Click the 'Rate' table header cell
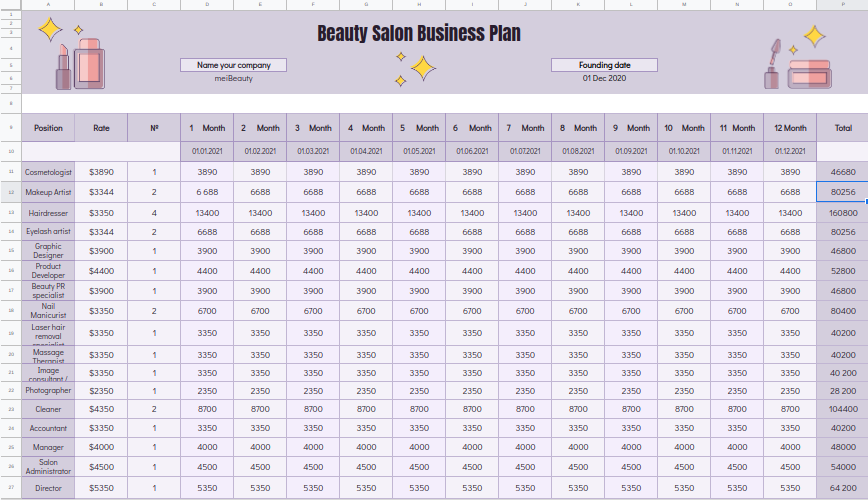 (x=101, y=128)
